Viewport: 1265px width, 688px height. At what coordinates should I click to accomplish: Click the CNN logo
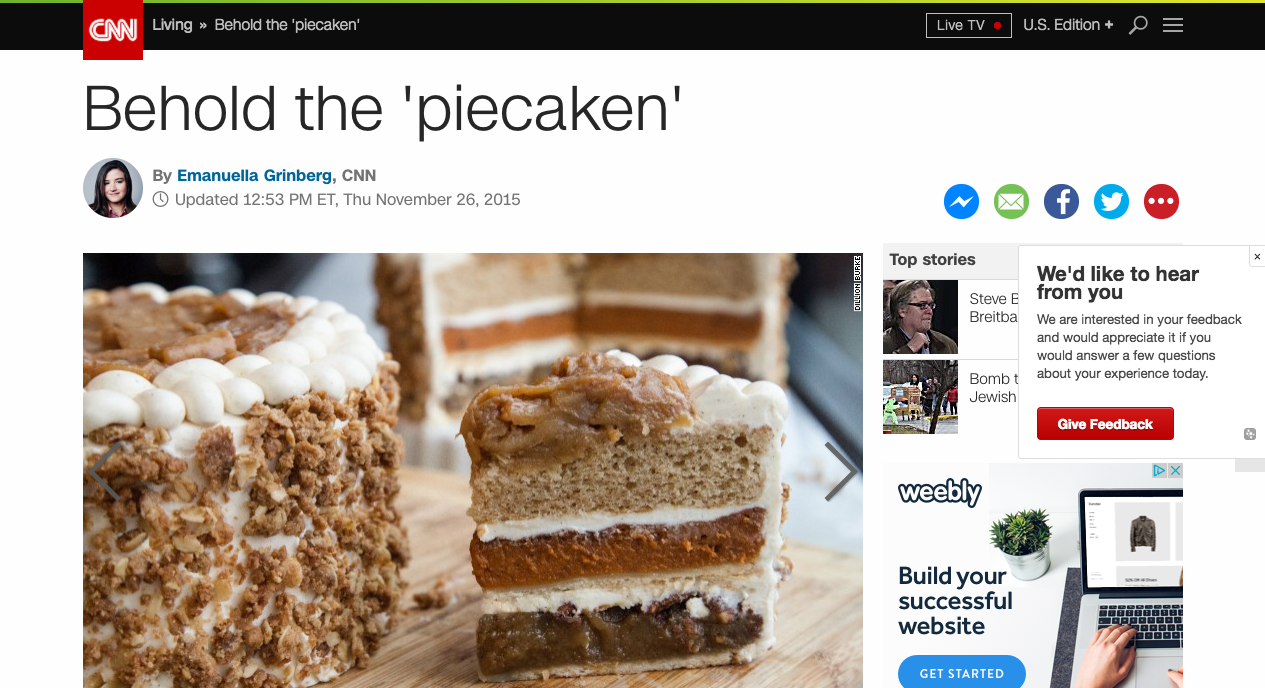point(113,30)
